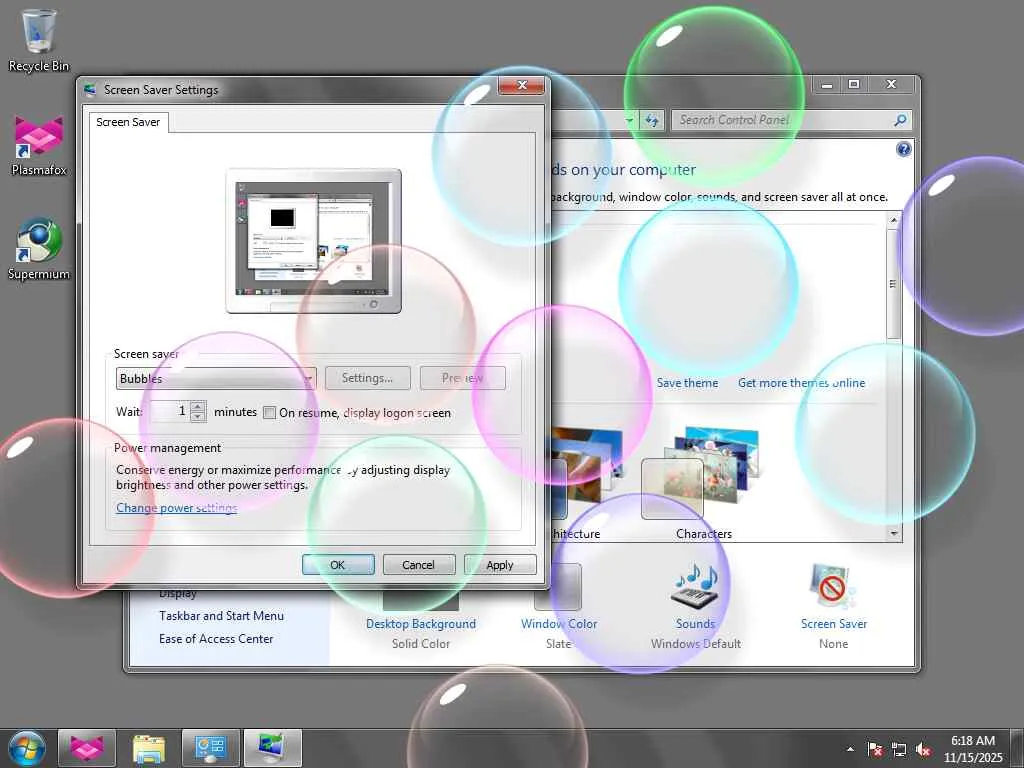Viewport: 1024px width, 768px height.
Task: Open Taskbar and Start Menu link
Action: tap(221, 616)
